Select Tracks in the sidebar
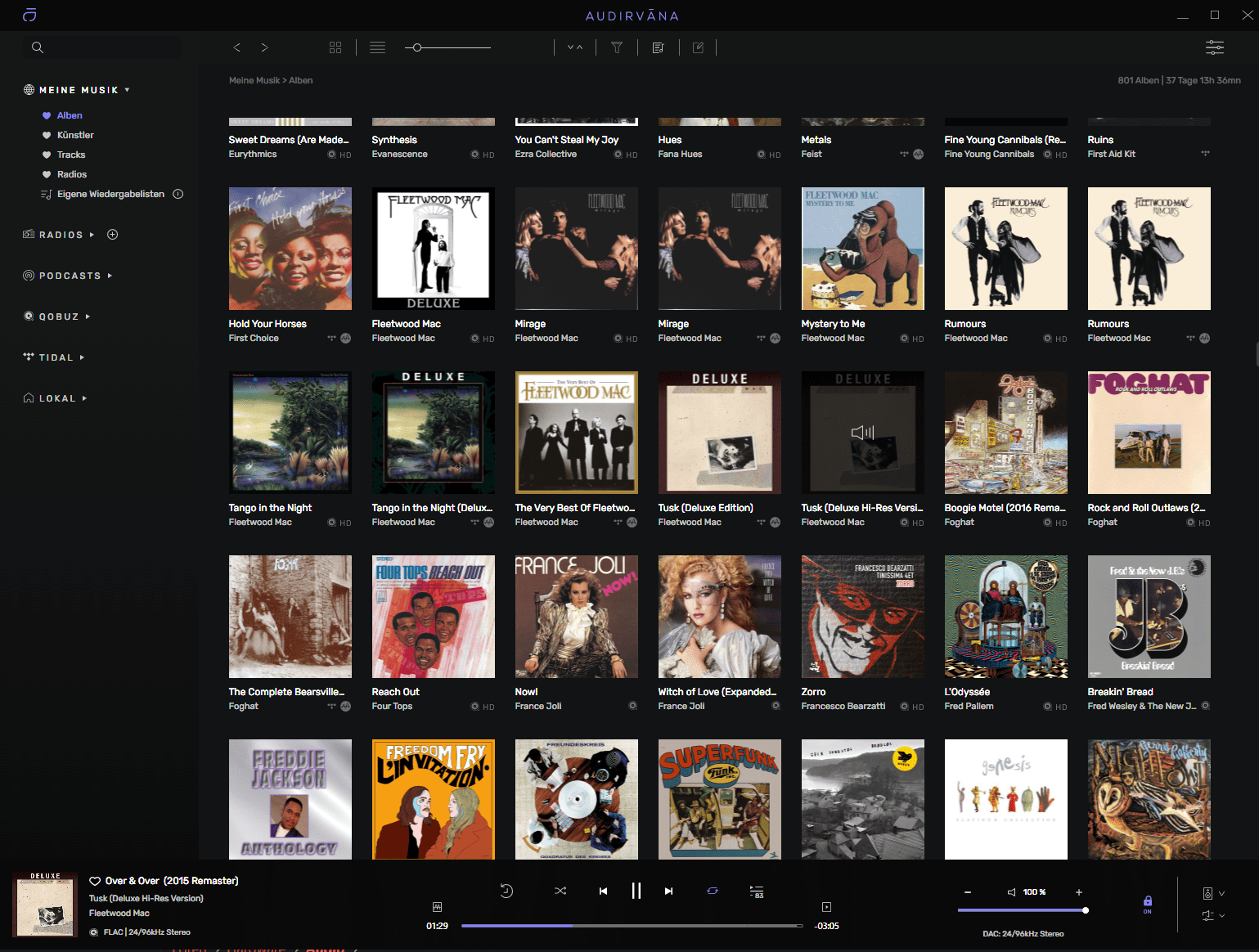 [x=71, y=155]
